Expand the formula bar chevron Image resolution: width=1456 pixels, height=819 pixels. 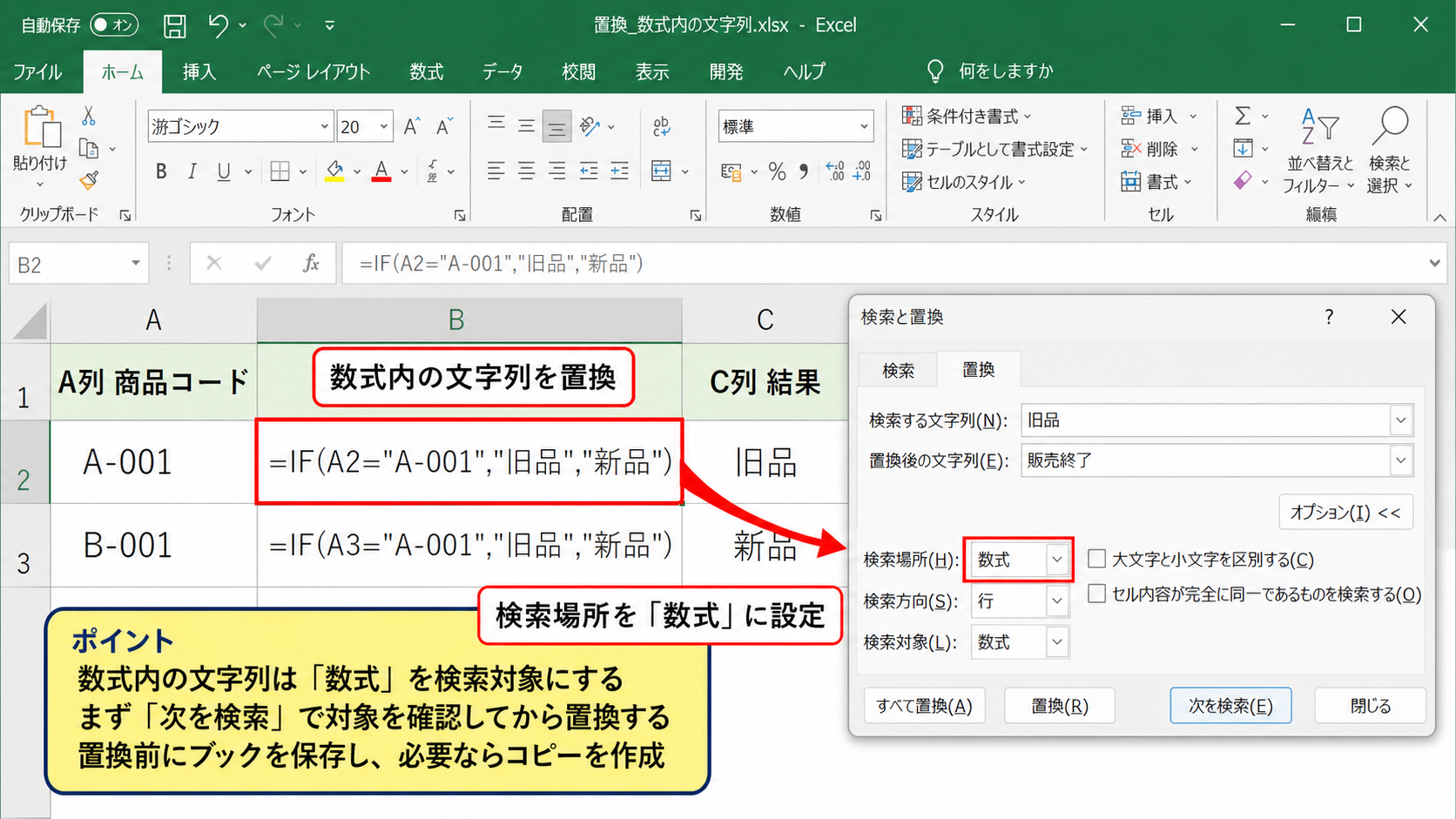[1434, 263]
